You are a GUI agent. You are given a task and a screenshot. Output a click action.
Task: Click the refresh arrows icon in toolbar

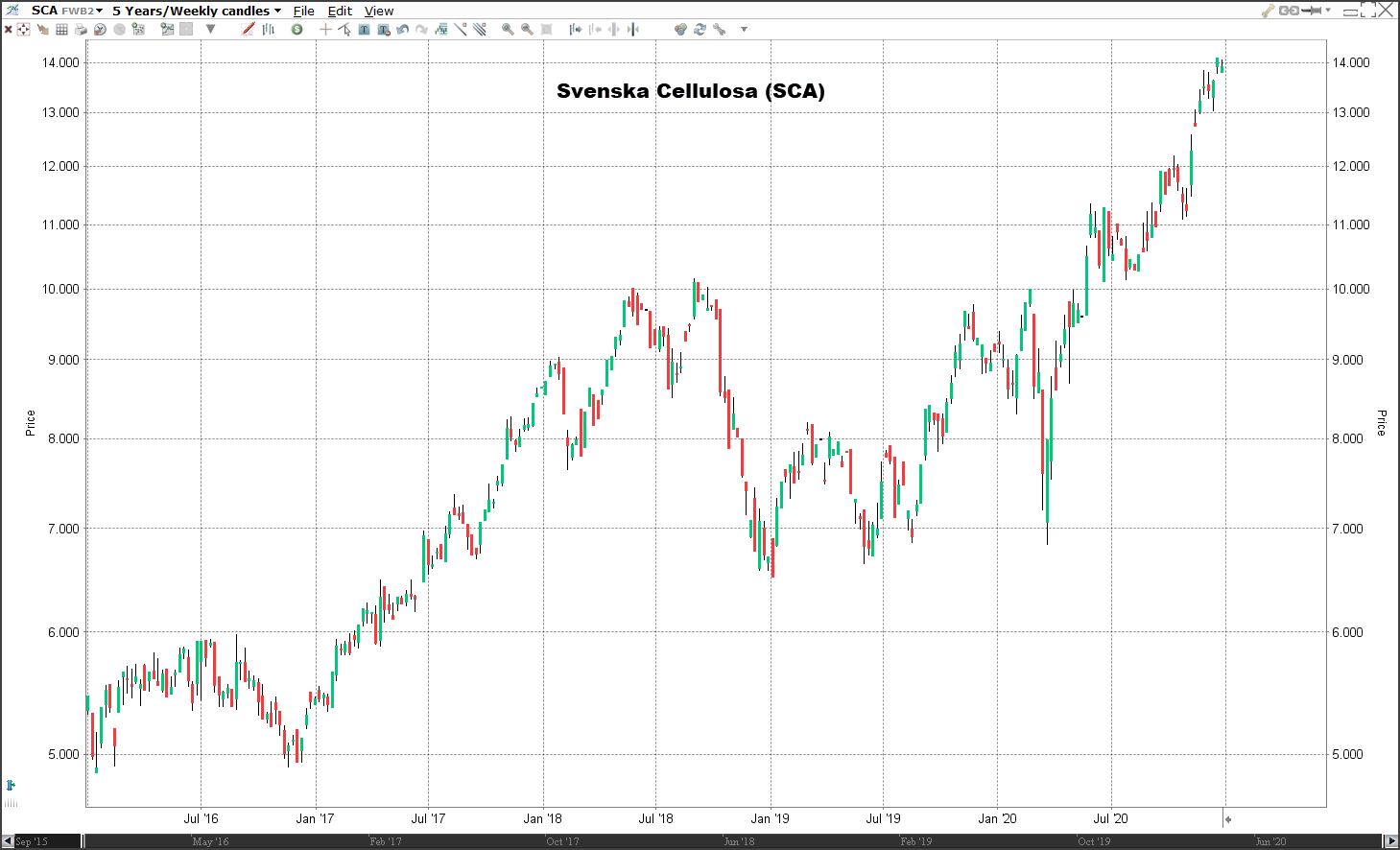(700, 30)
